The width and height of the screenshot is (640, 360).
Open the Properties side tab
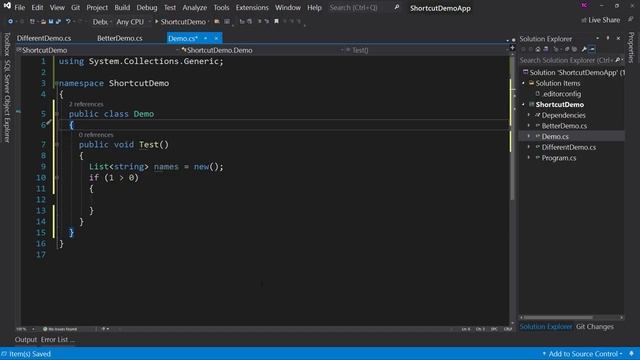pyautogui.click(x=631, y=47)
